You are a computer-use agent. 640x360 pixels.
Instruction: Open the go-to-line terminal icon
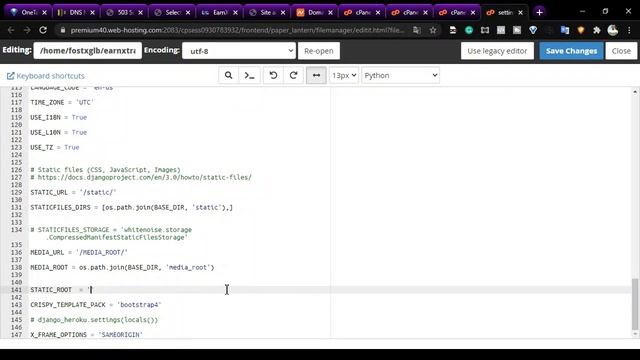249,76
